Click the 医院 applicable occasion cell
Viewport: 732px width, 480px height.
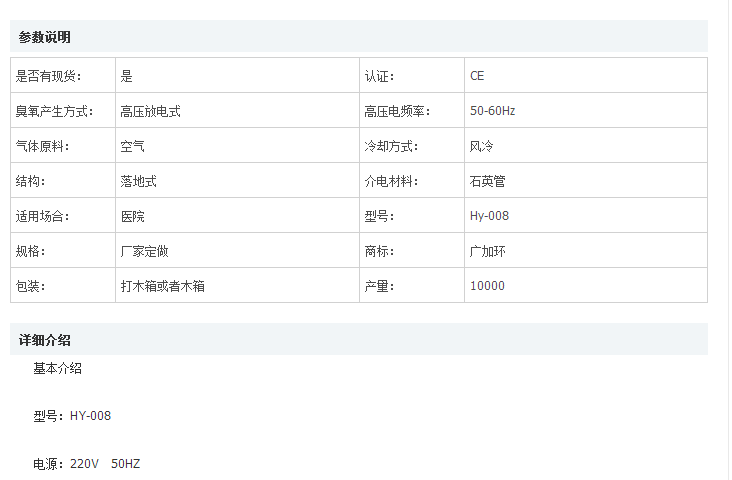(132, 216)
